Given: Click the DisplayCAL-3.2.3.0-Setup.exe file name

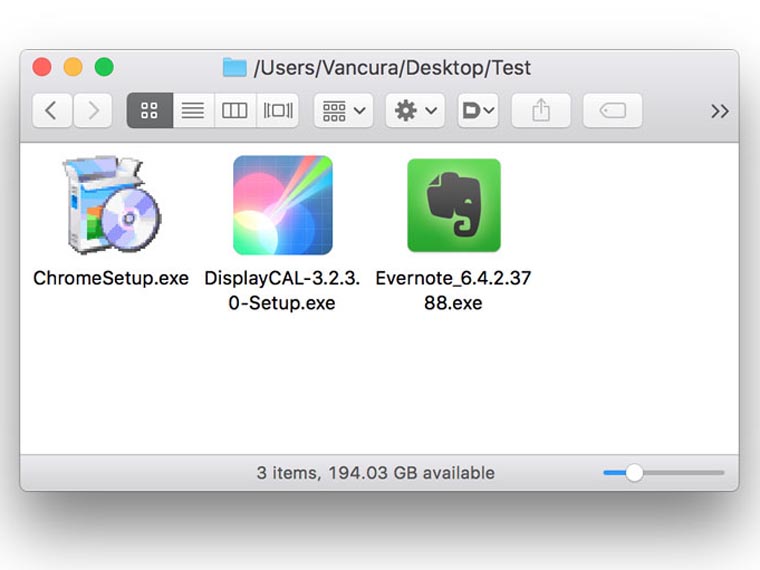Looking at the screenshot, I should tap(282, 290).
